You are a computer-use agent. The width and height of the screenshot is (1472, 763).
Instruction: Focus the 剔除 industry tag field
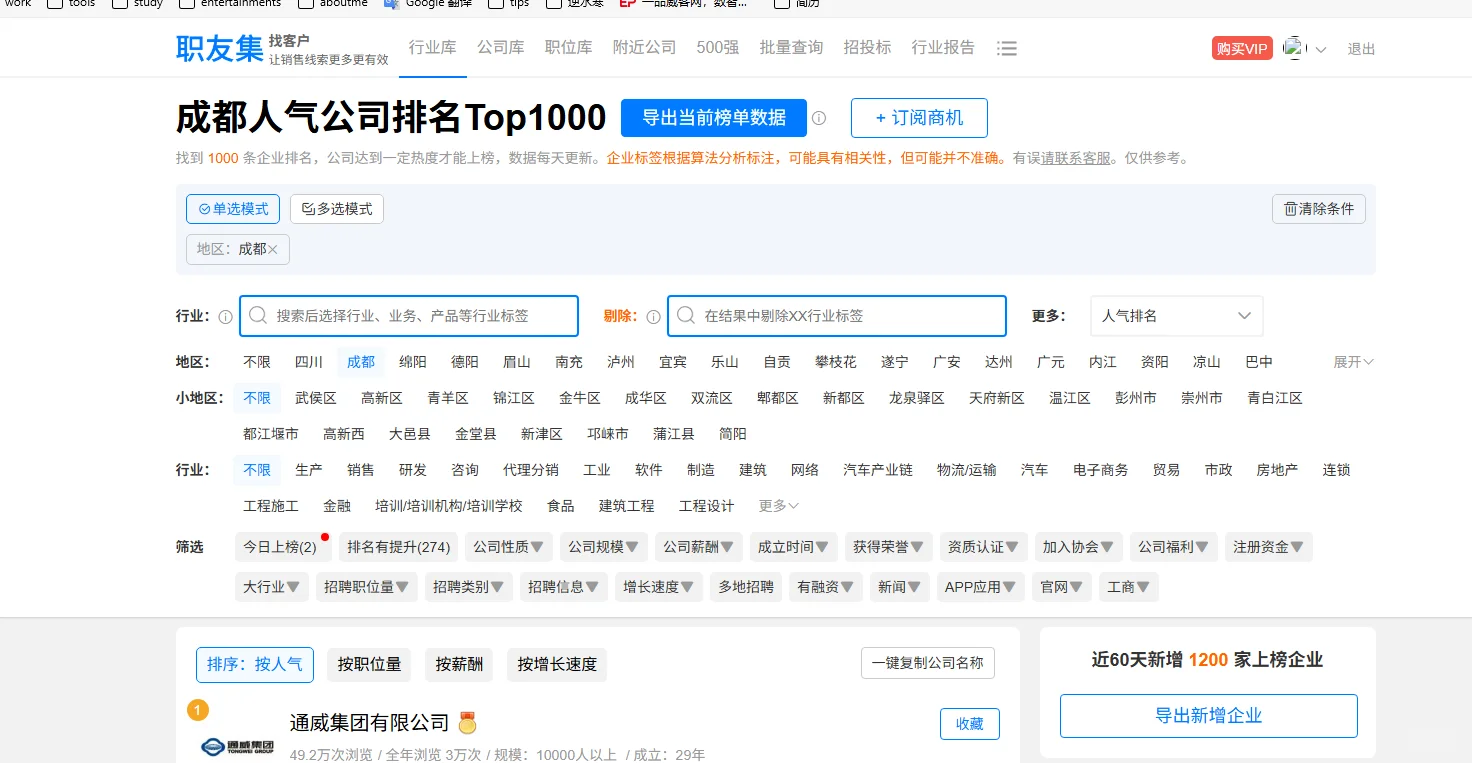point(837,316)
